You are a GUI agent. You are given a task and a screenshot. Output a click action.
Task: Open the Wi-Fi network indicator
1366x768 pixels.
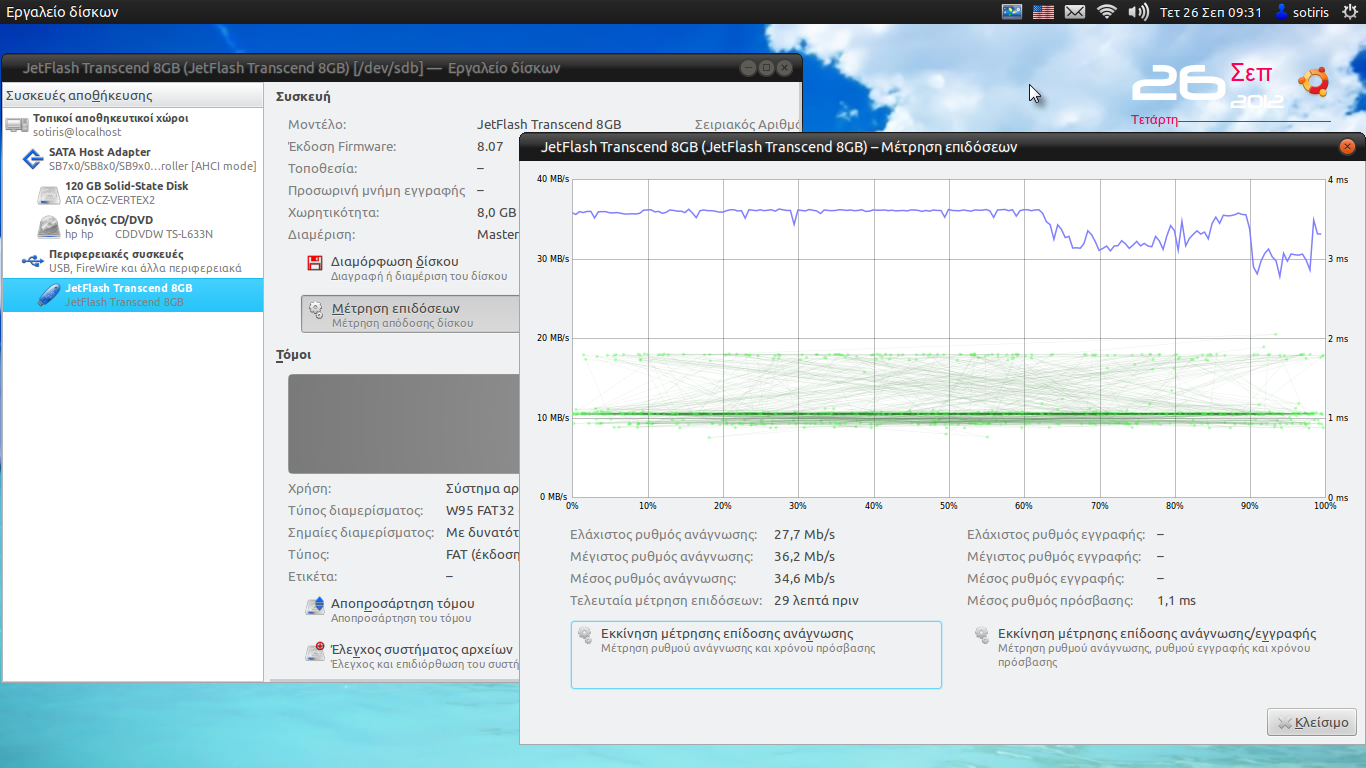(x=1106, y=12)
